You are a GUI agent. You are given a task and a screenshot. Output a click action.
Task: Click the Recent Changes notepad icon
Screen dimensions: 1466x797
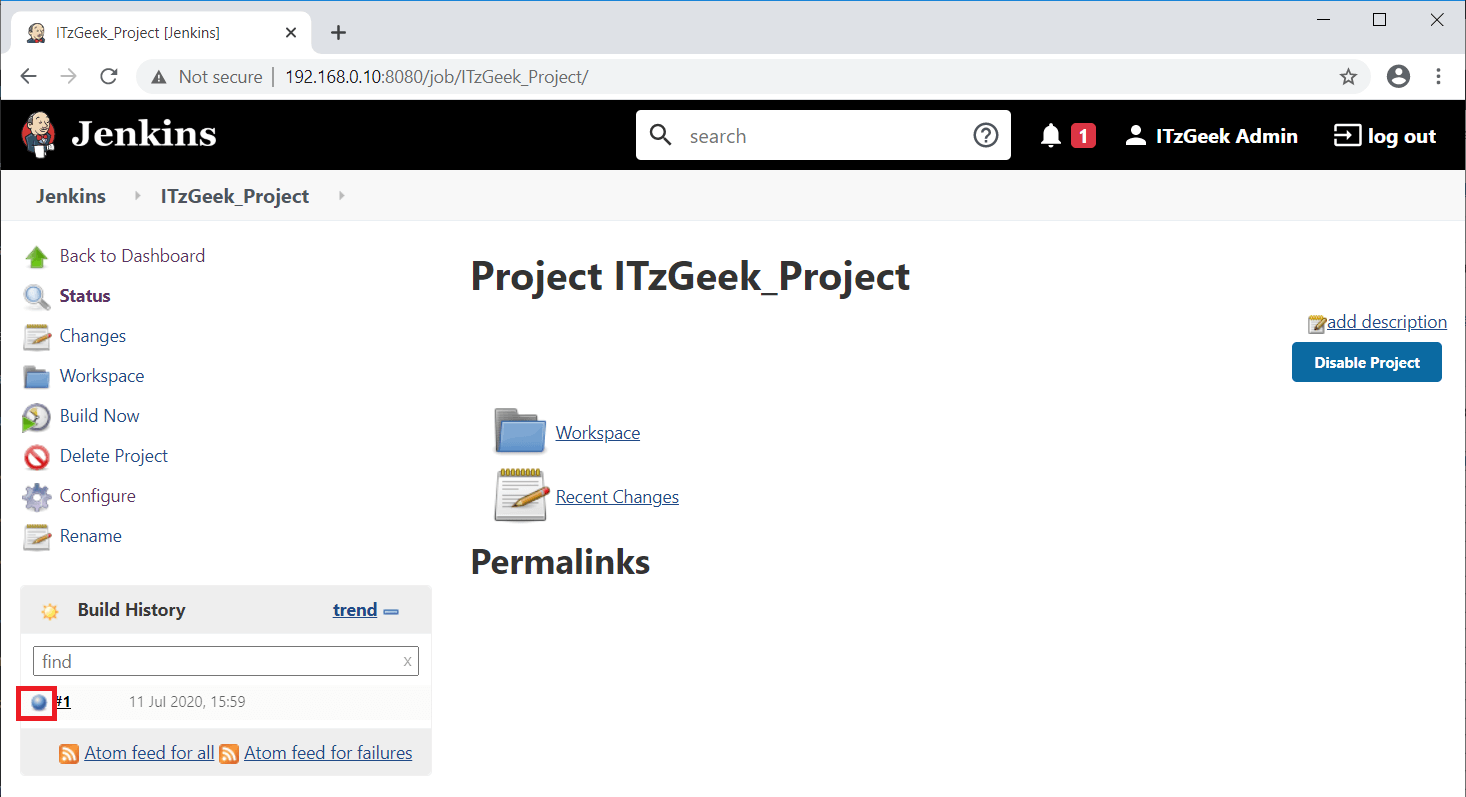pos(521,495)
